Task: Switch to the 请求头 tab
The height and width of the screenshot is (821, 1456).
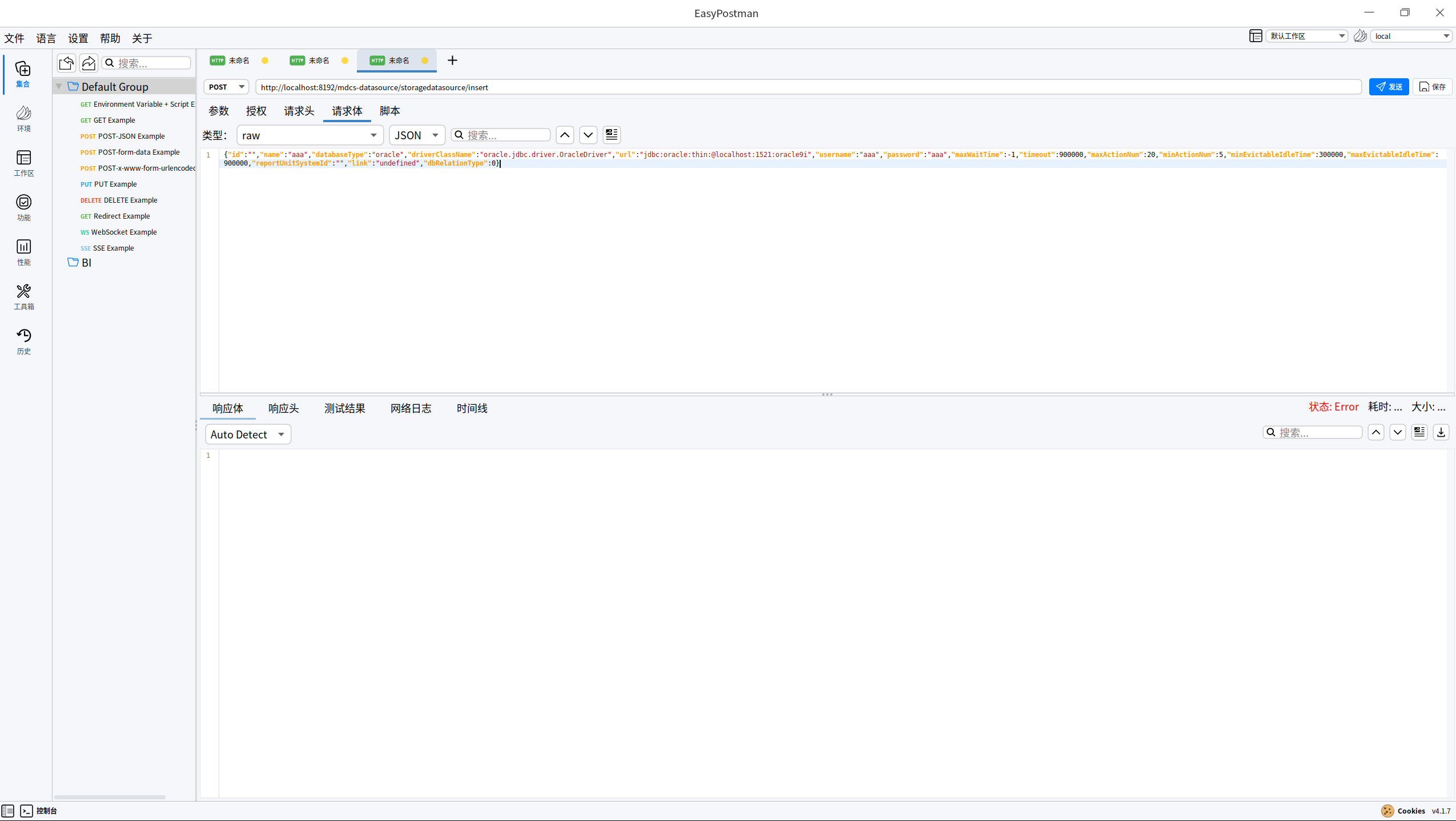Action: [x=299, y=111]
